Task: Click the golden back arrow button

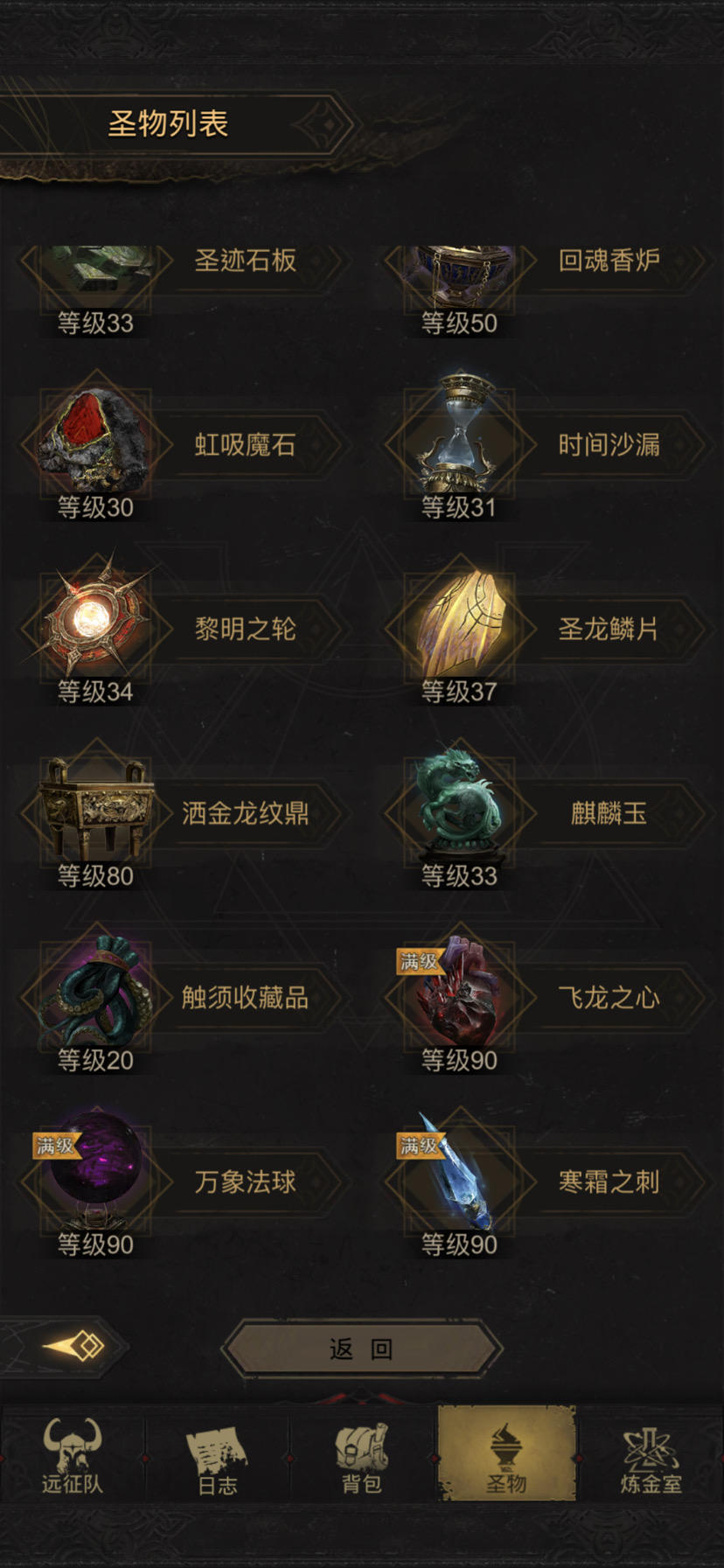Action: [73, 1345]
